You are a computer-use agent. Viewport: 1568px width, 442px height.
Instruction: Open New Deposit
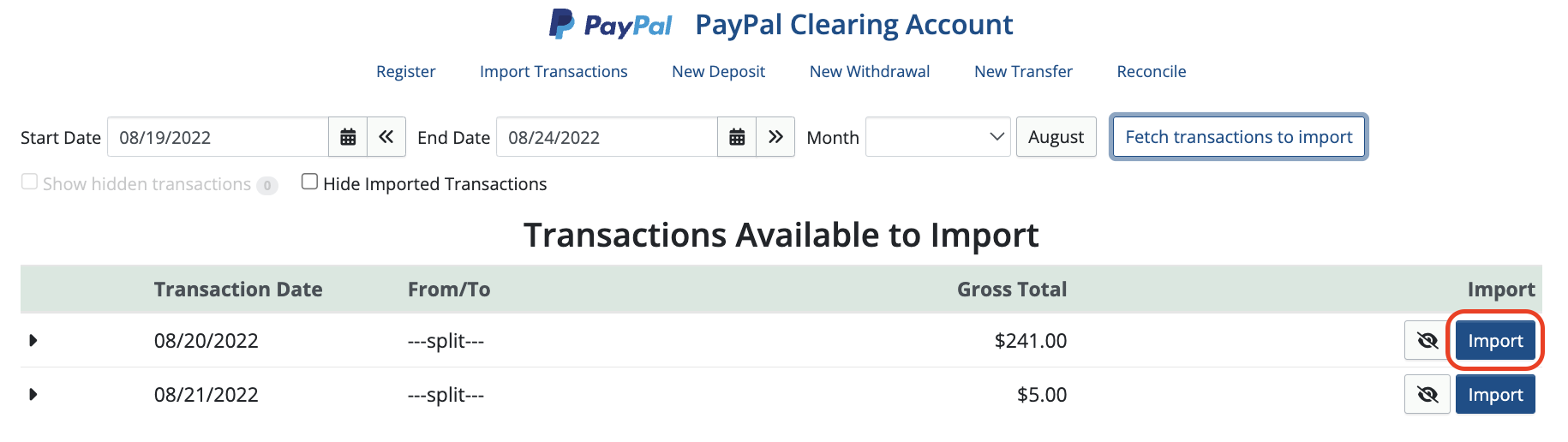(718, 72)
